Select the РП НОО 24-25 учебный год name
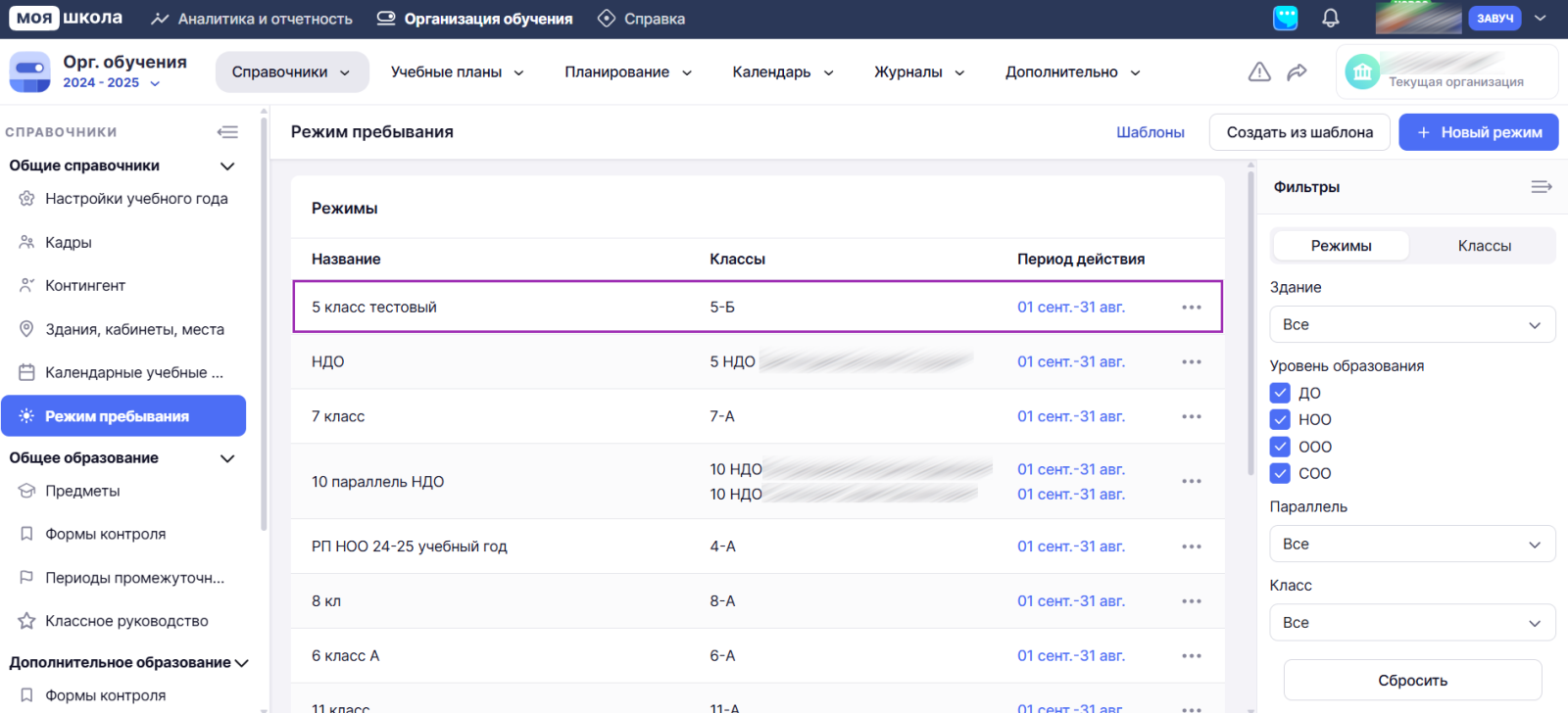Viewport: 1568px width, 713px height. point(410,547)
